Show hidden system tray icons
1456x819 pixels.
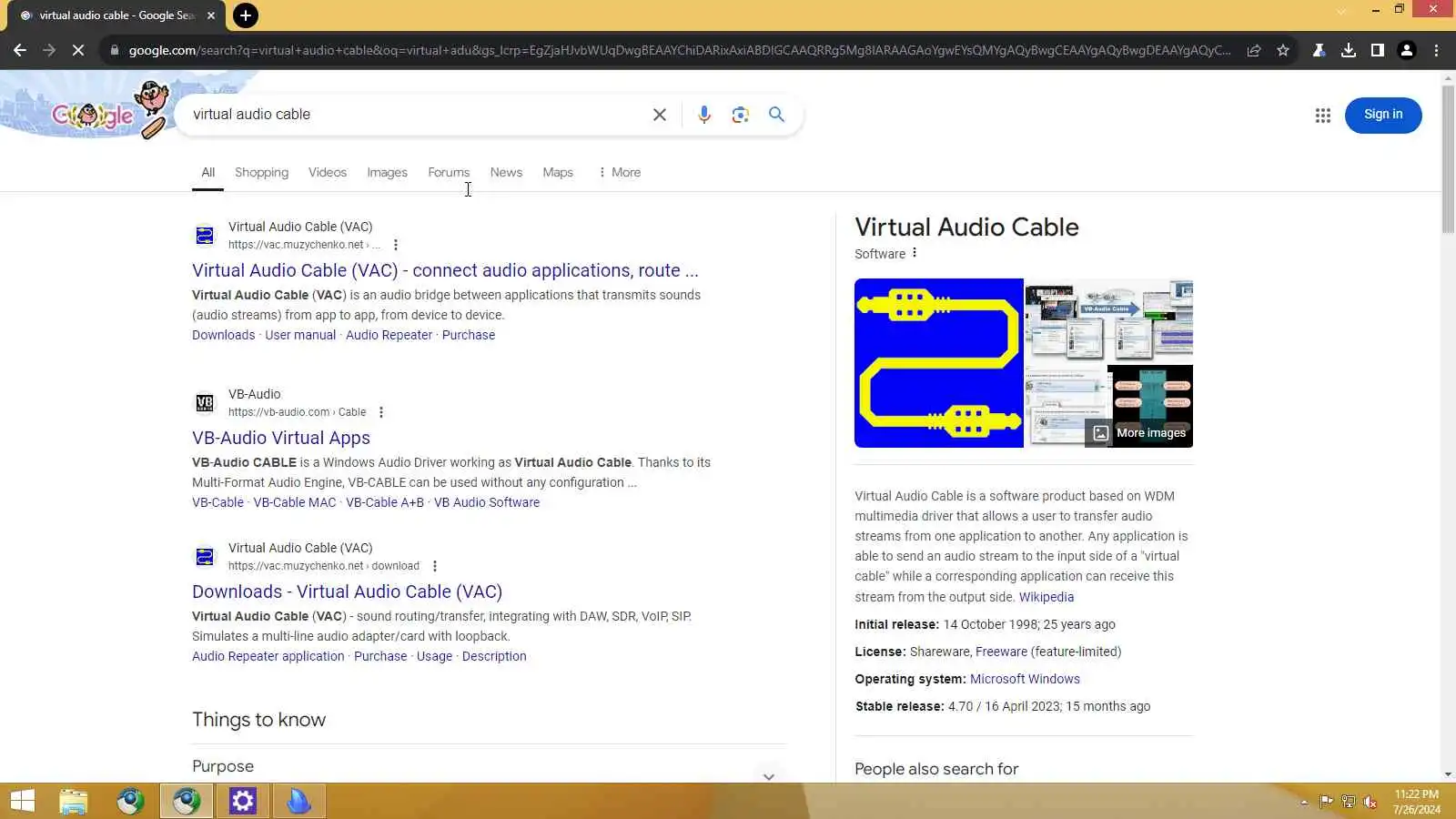[1304, 802]
